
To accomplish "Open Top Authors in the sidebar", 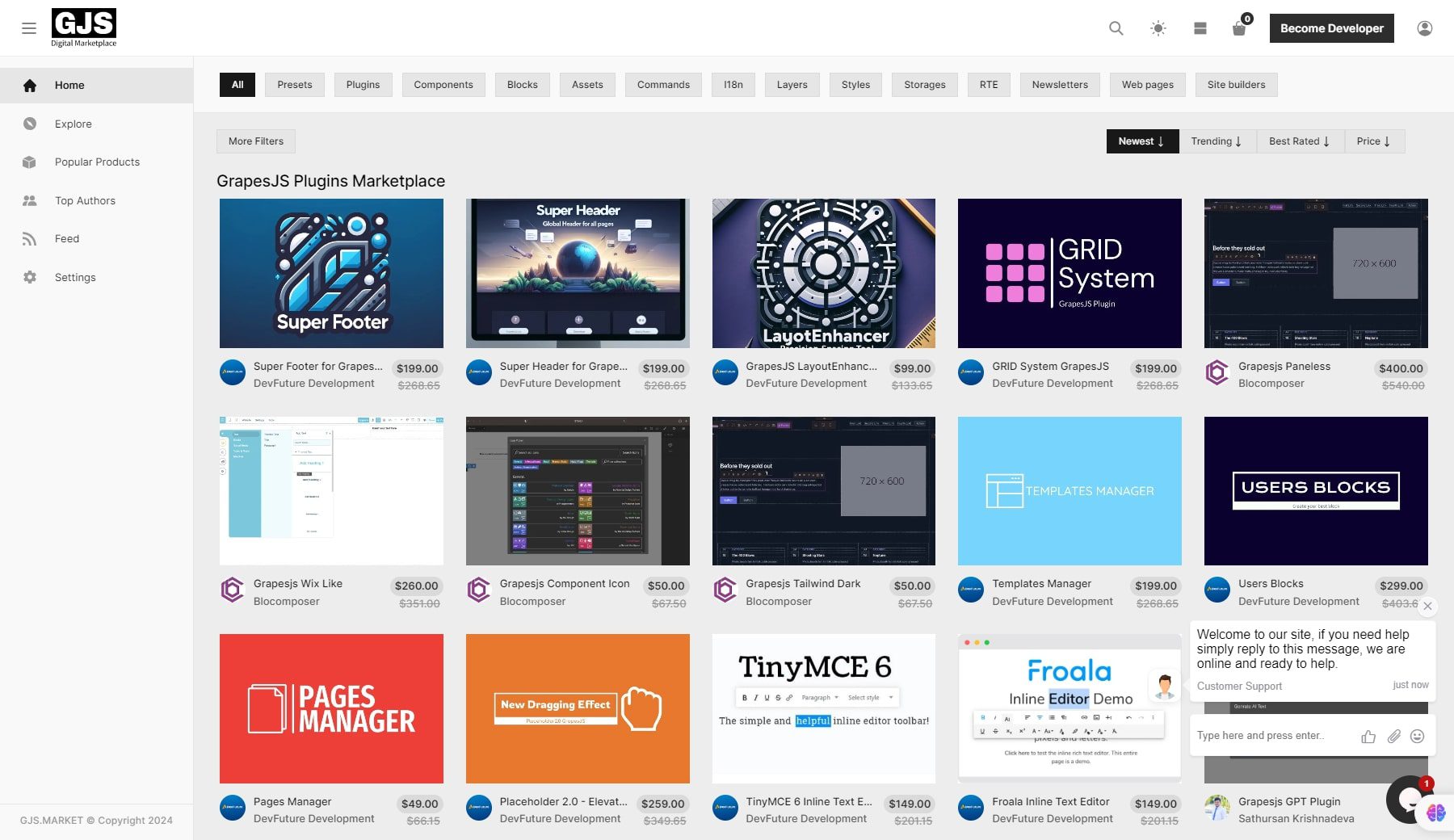I will pyautogui.click(x=85, y=200).
